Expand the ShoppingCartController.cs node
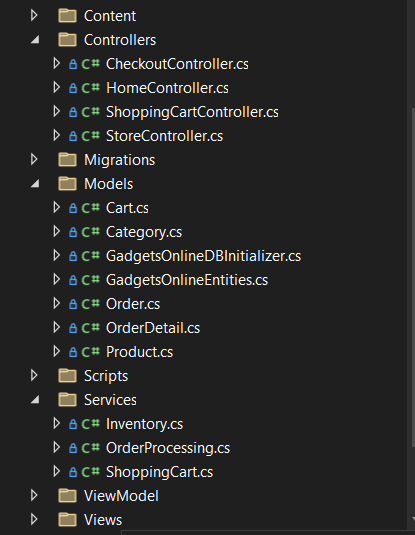This screenshot has width=415, height=535. (57, 112)
